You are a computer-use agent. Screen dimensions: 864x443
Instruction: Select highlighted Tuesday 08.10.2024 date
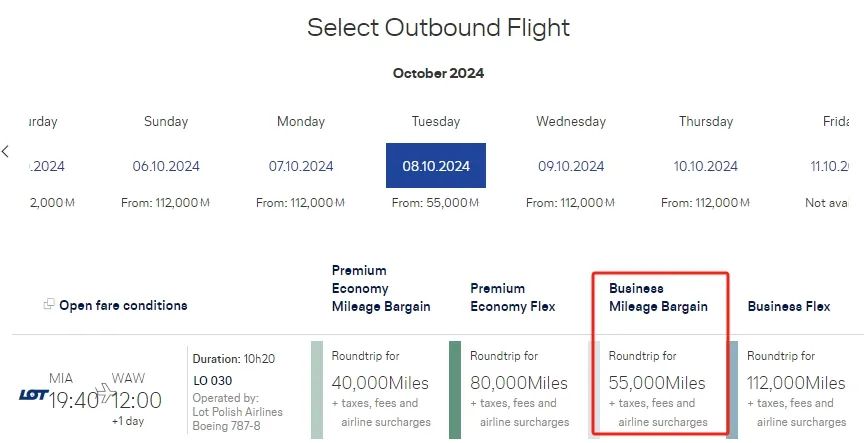click(x=436, y=165)
